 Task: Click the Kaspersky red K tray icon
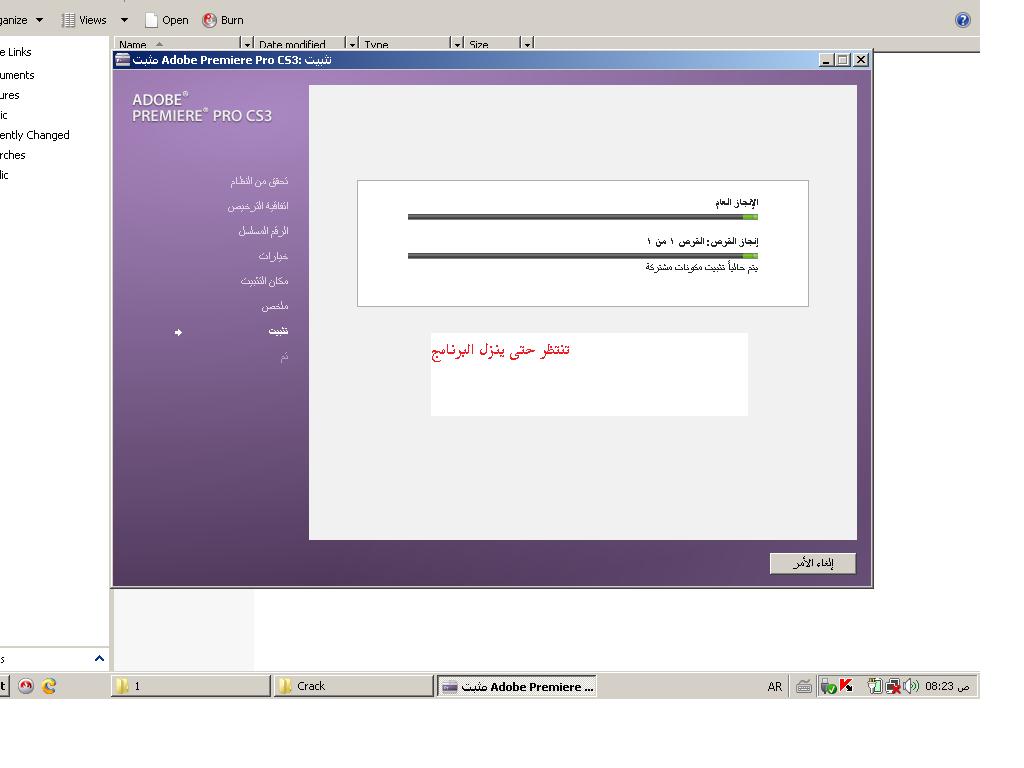click(x=846, y=686)
